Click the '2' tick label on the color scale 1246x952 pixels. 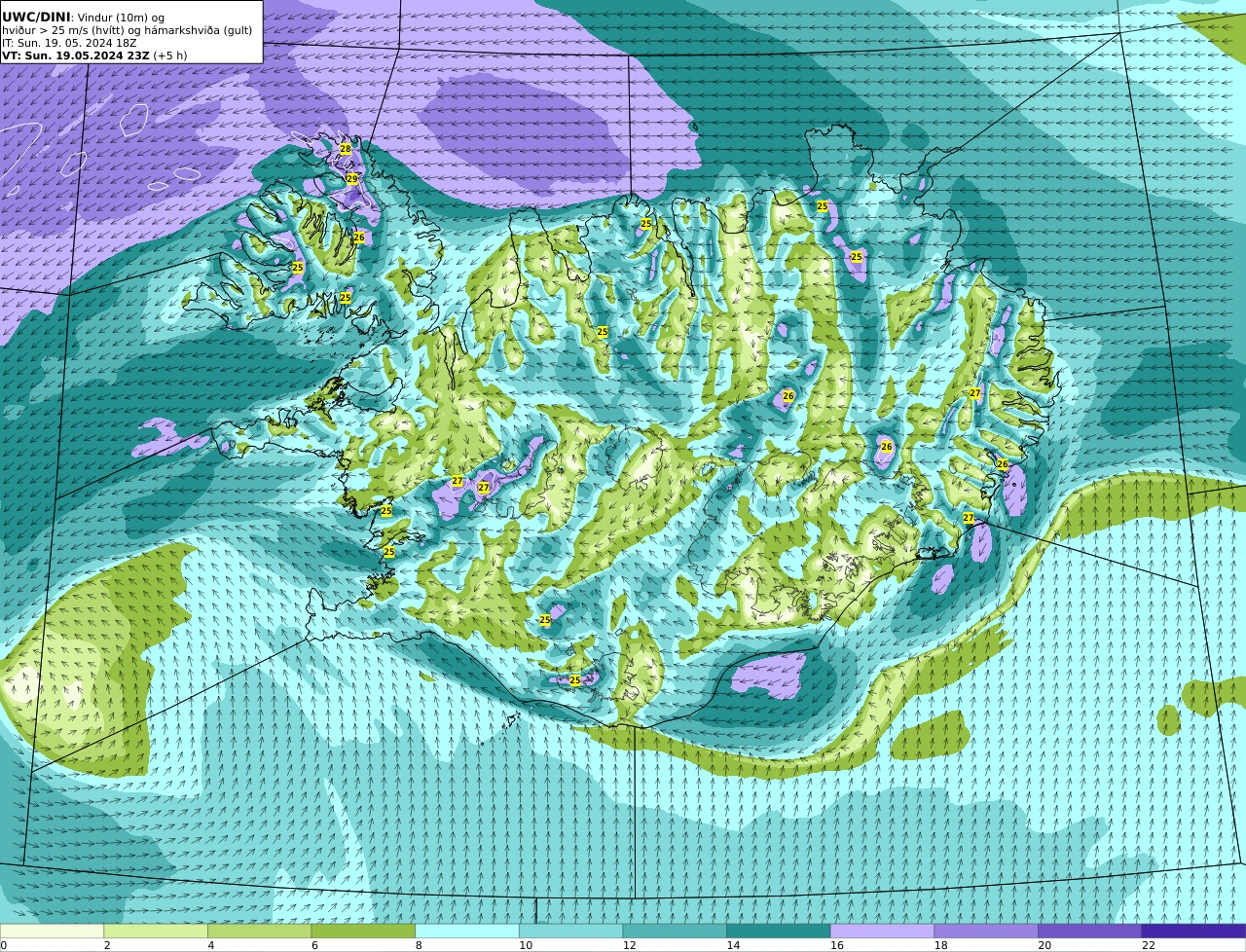tap(107, 945)
